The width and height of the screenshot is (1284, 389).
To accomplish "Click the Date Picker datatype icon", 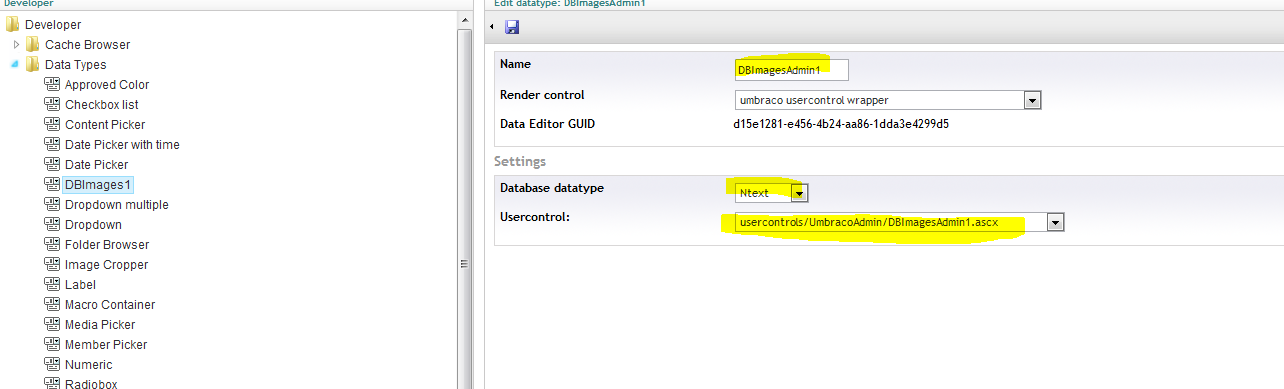I will [x=53, y=164].
